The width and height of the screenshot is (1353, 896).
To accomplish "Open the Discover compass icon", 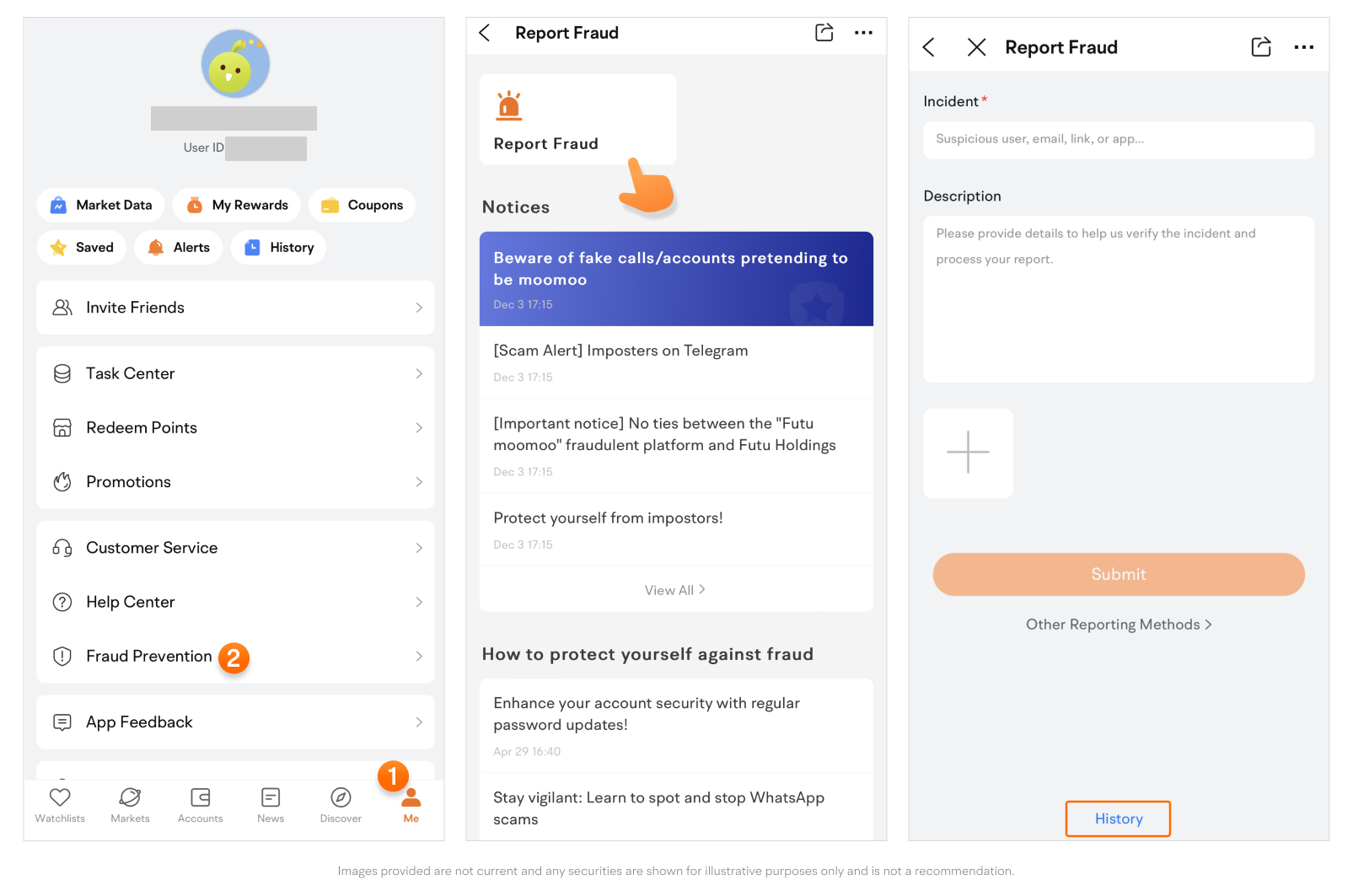I will pos(341,797).
